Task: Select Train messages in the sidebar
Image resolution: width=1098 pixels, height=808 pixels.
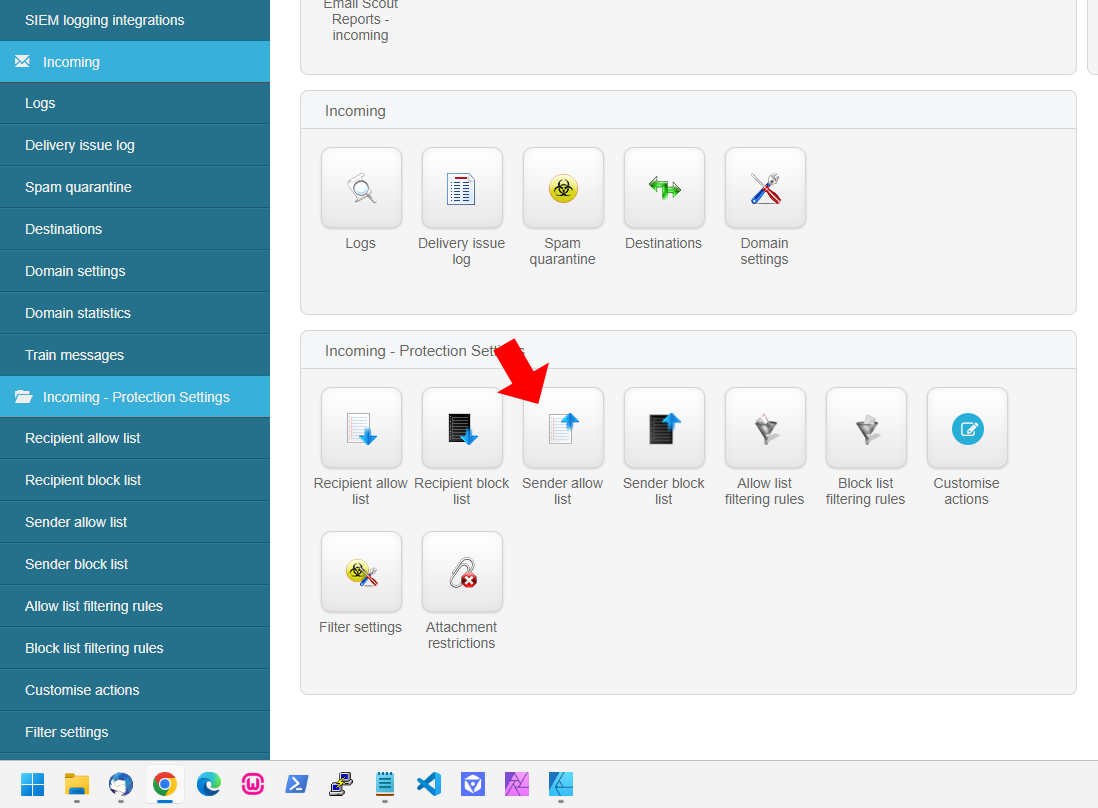Action: [x=75, y=355]
